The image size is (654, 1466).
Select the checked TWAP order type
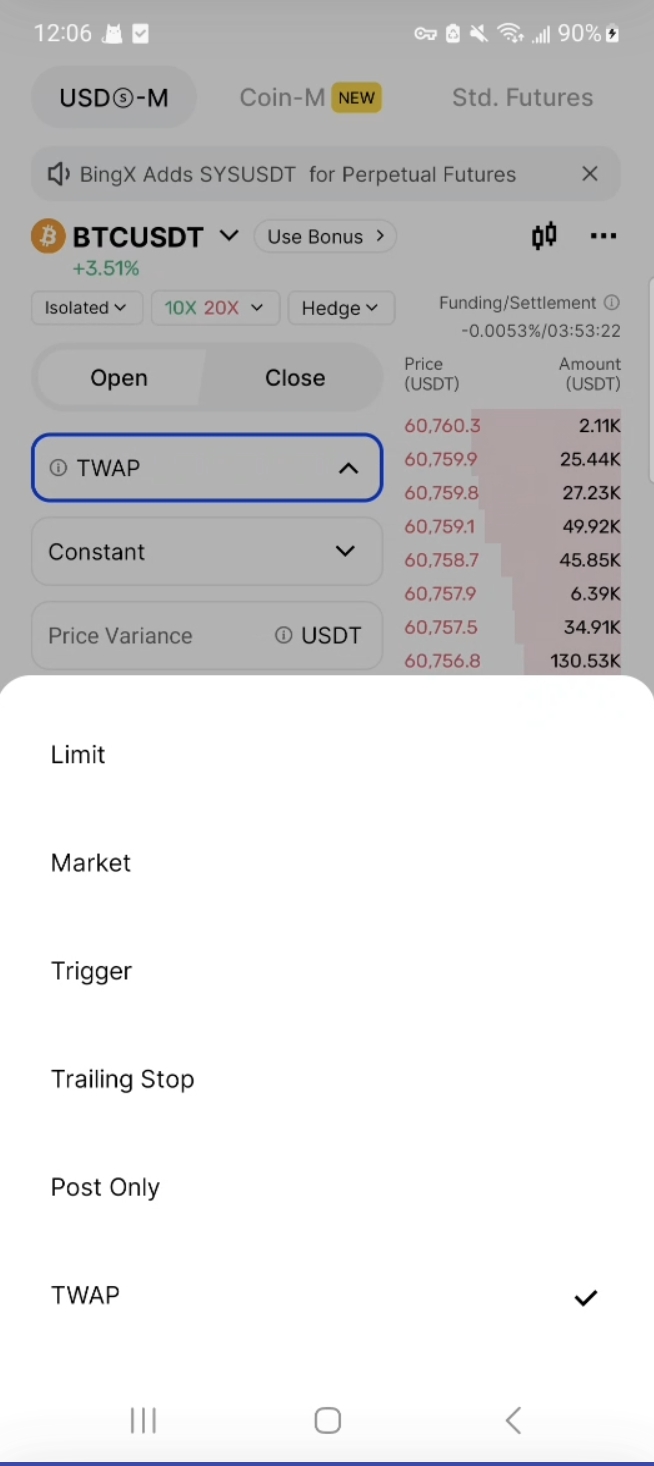pyautogui.click(x=86, y=1296)
